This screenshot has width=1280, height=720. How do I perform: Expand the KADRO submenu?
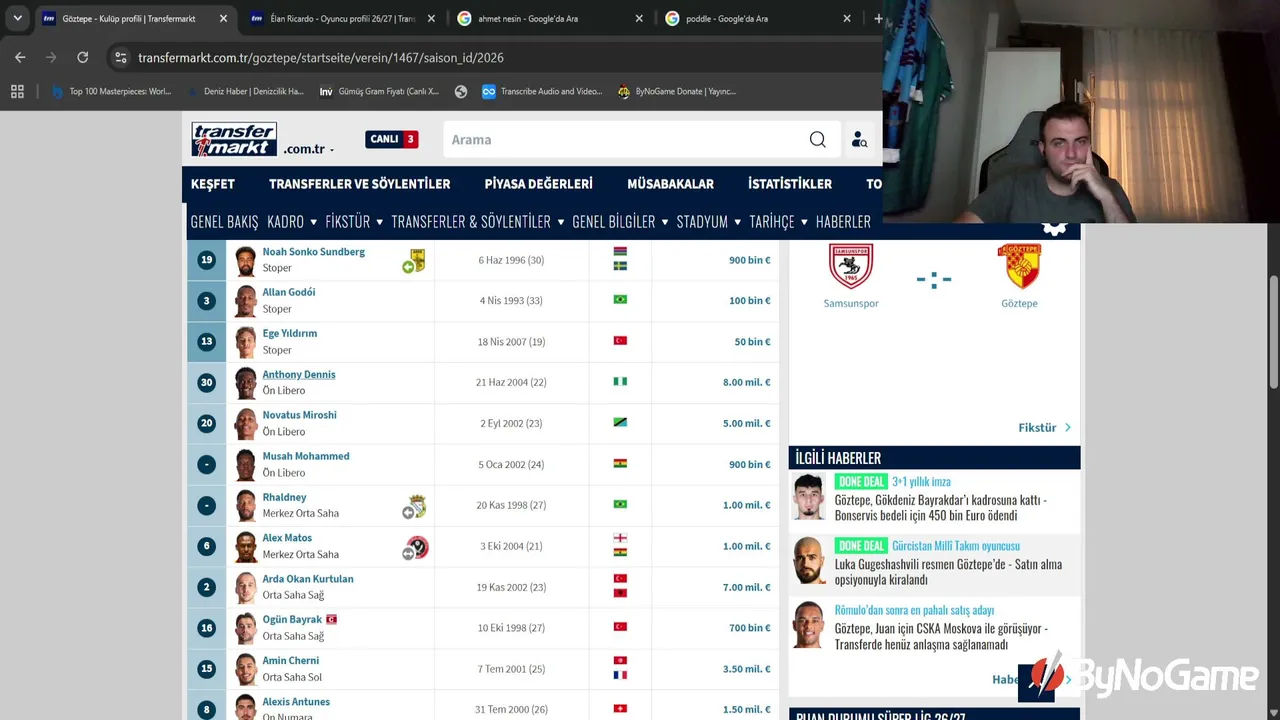(313, 222)
